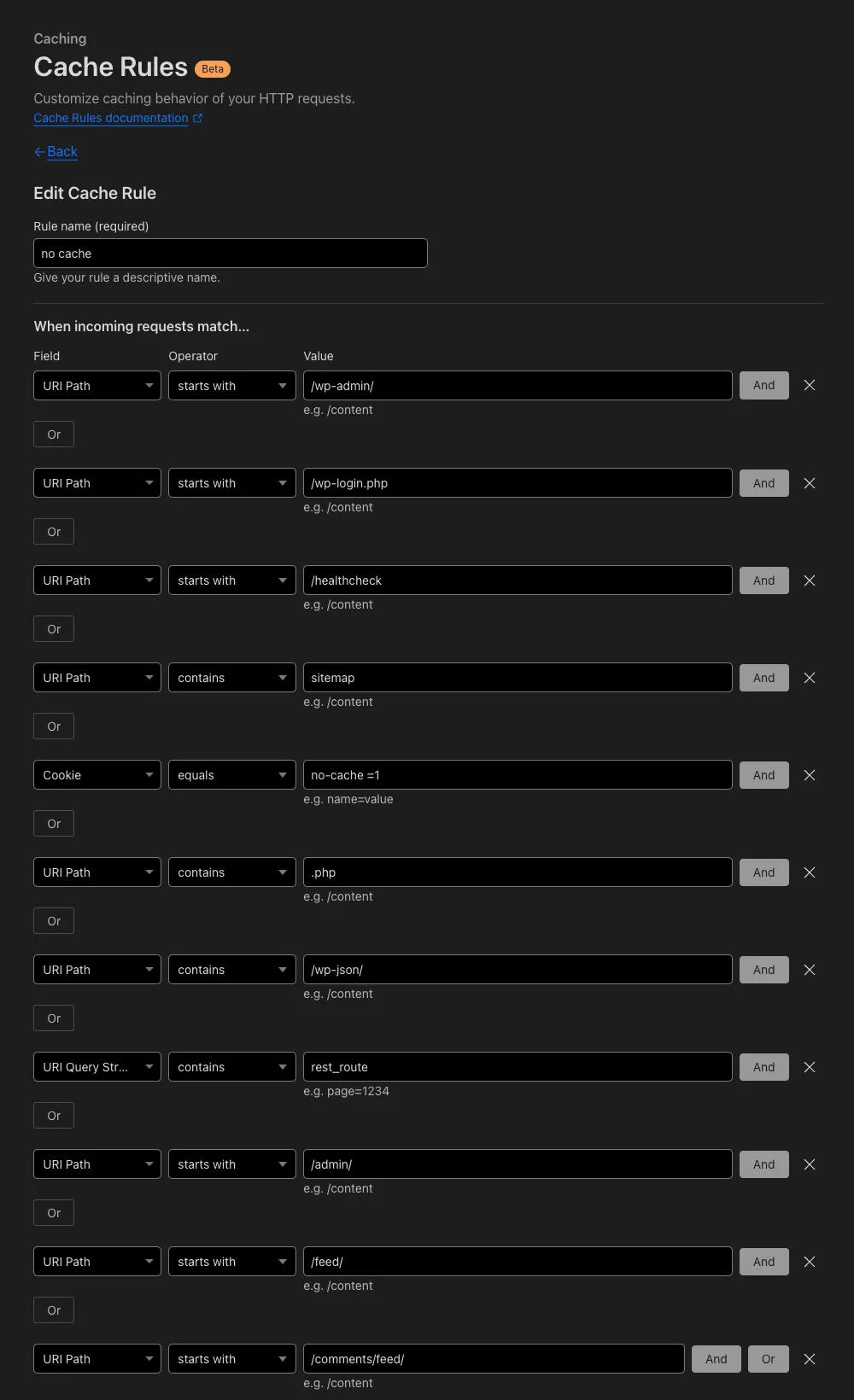Screen dimensions: 854x1400
Task: Remove the /comments/feed/ condition row
Action: 810,1359
